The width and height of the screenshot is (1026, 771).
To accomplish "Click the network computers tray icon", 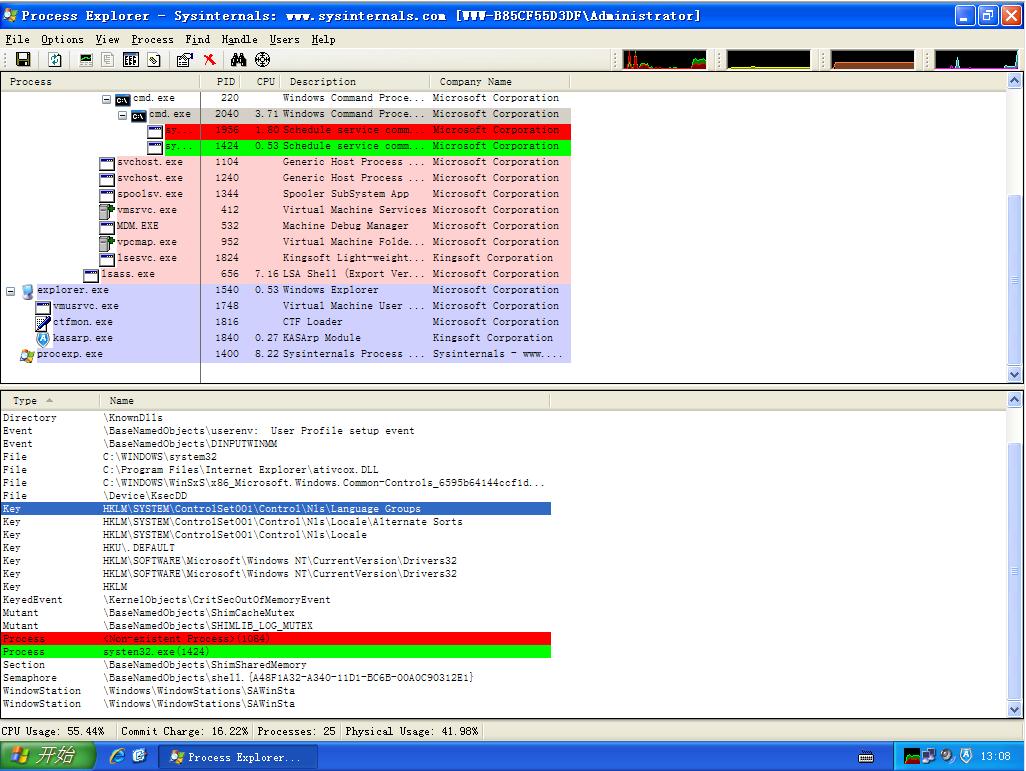I will 929,757.
